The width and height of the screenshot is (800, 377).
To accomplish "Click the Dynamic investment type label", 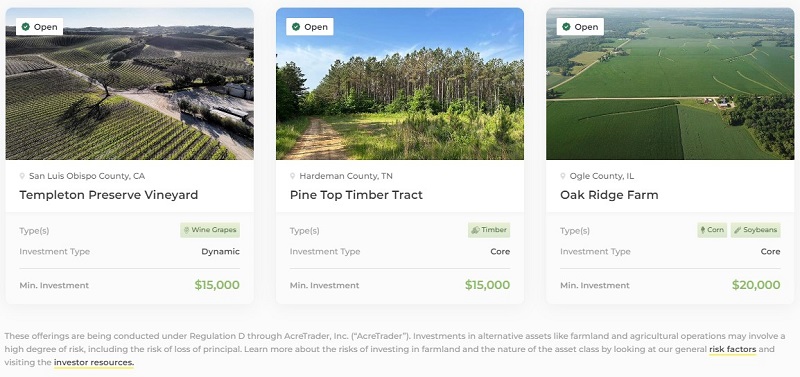I will point(220,252).
